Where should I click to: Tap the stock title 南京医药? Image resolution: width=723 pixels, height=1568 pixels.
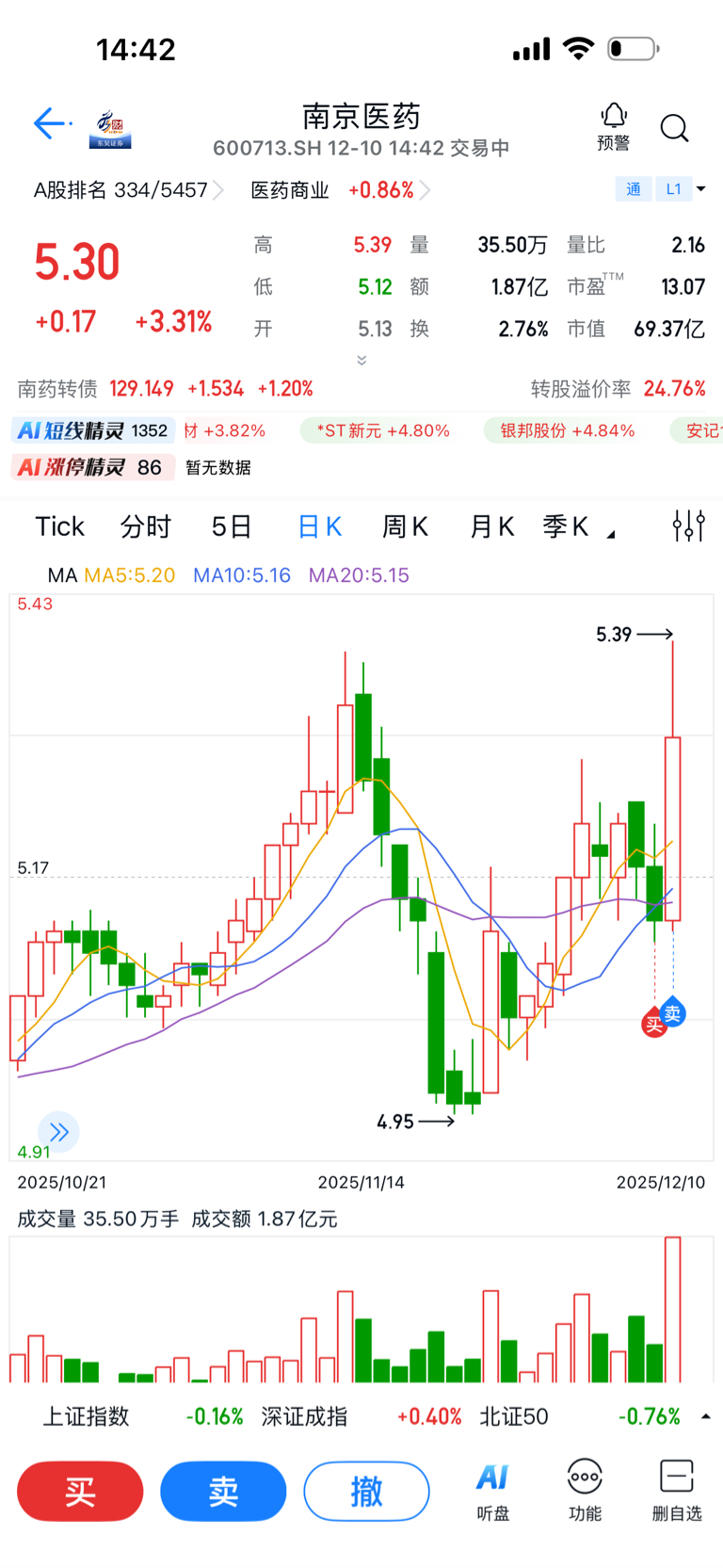[361, 116]
